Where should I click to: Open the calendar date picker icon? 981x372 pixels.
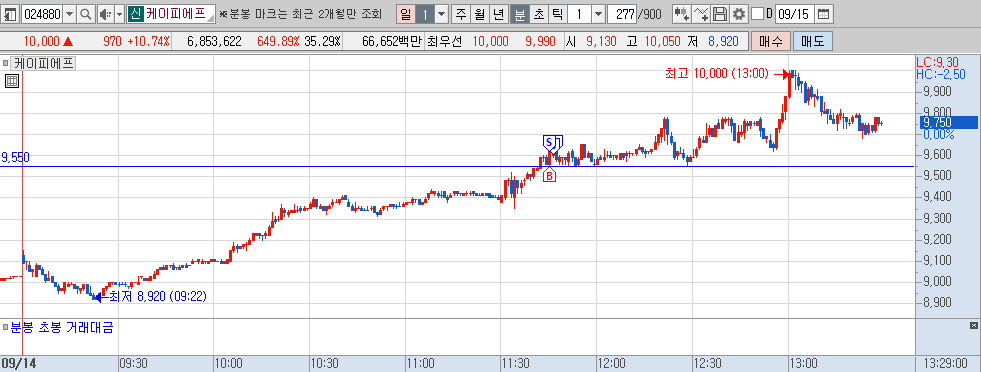click(824, 13)
